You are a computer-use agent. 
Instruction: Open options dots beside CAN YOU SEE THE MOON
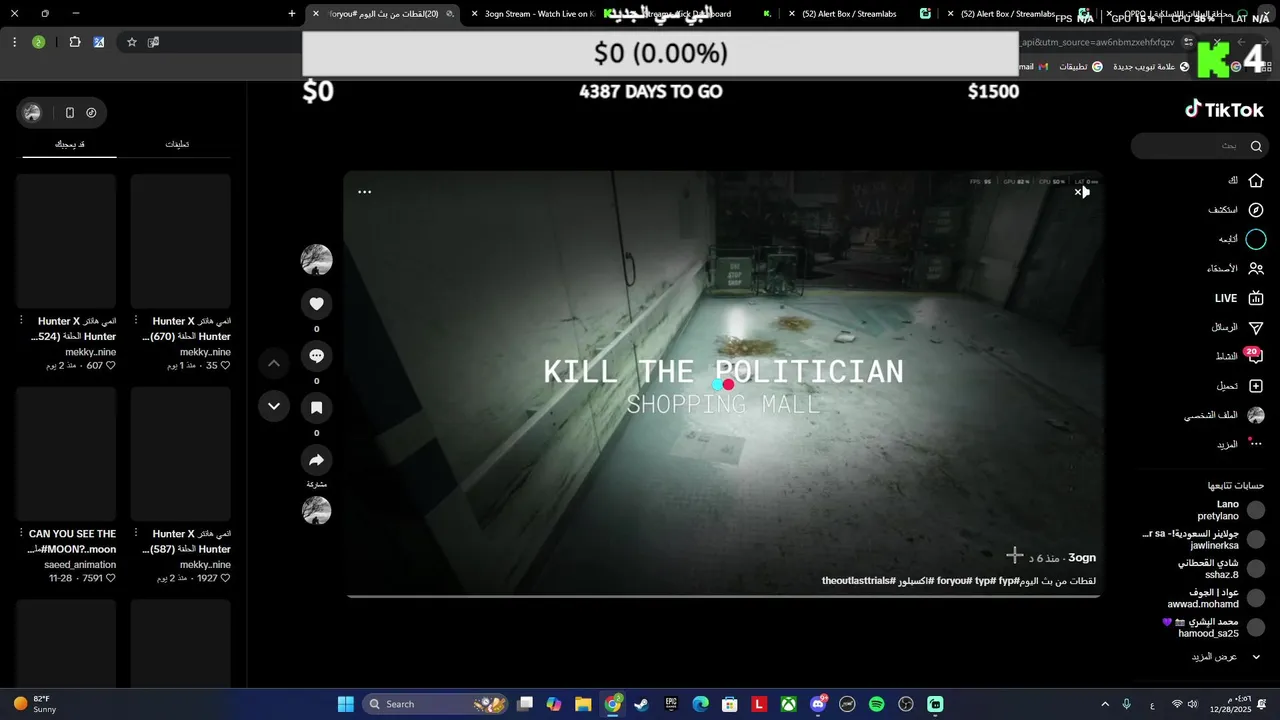[x=21, y=533]
